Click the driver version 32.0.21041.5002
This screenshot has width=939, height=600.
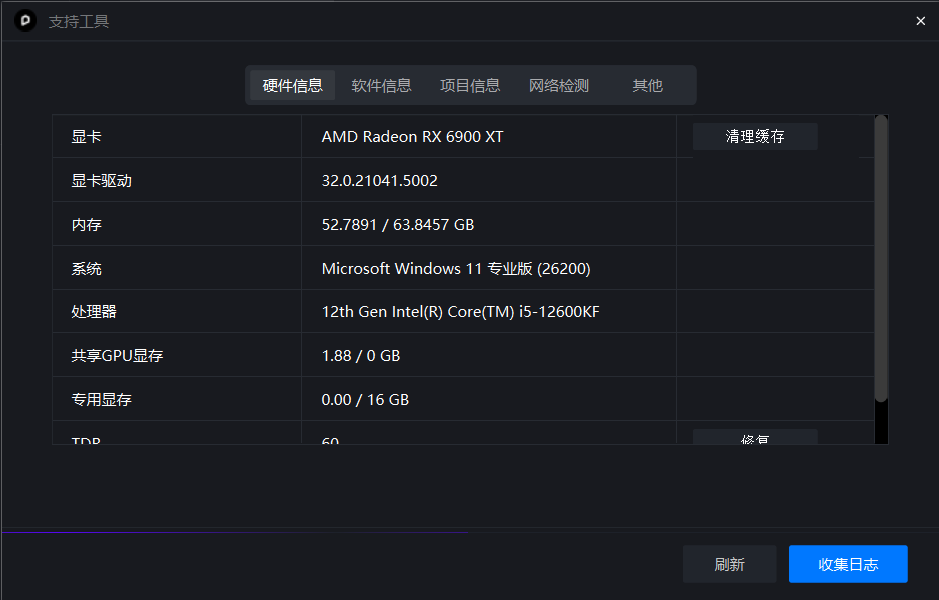coord(379,181)
